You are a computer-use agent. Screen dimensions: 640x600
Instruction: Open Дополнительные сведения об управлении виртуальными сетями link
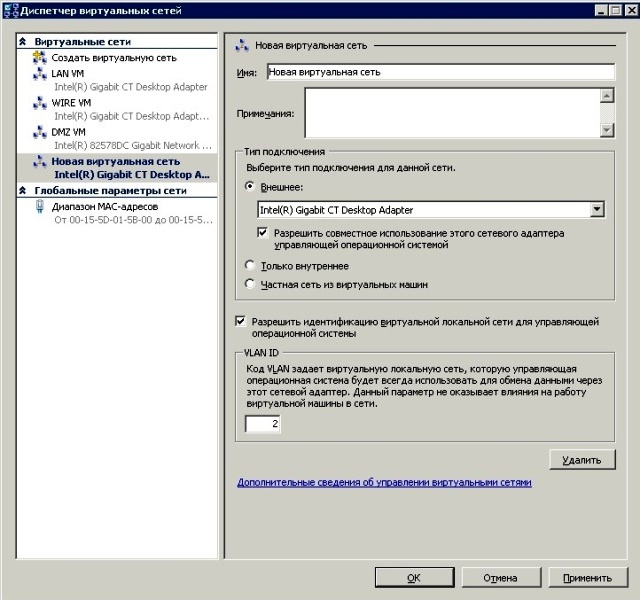tap(384, 482)
